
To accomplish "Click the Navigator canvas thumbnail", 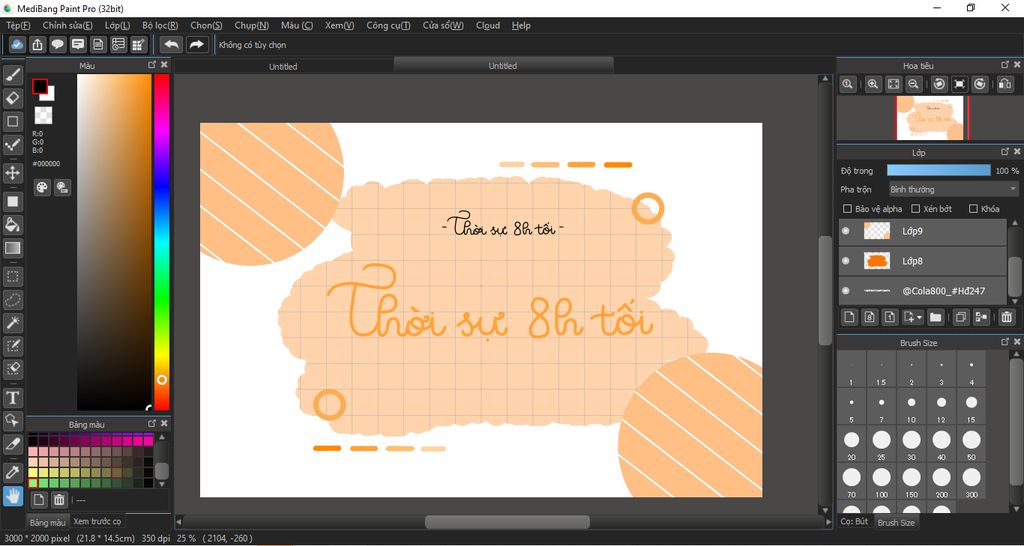I will (x=930, y=118).
